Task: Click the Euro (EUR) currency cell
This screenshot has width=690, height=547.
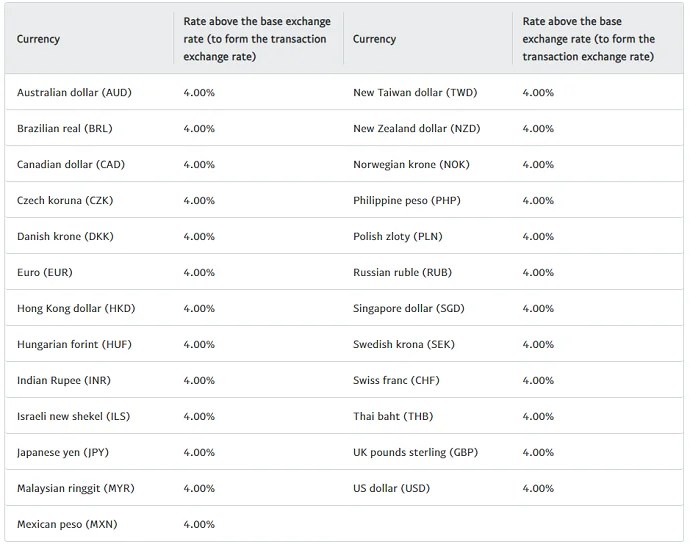Action: coord(45,273)
